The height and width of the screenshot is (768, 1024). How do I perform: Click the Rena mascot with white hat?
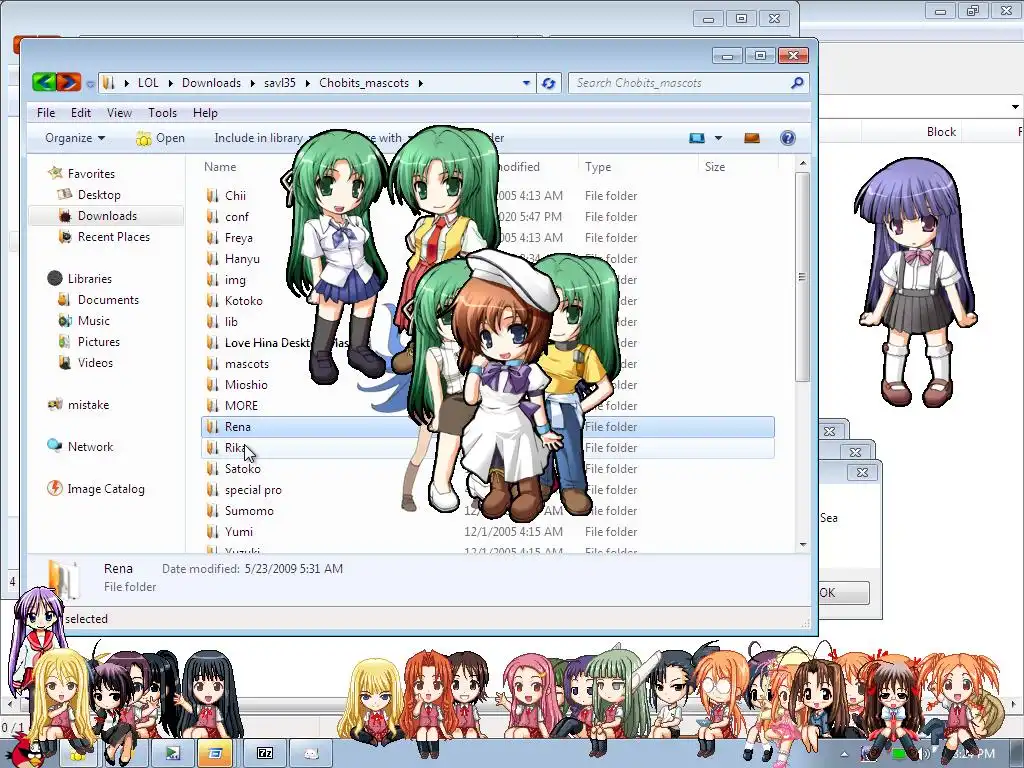[x=506, y=385]
